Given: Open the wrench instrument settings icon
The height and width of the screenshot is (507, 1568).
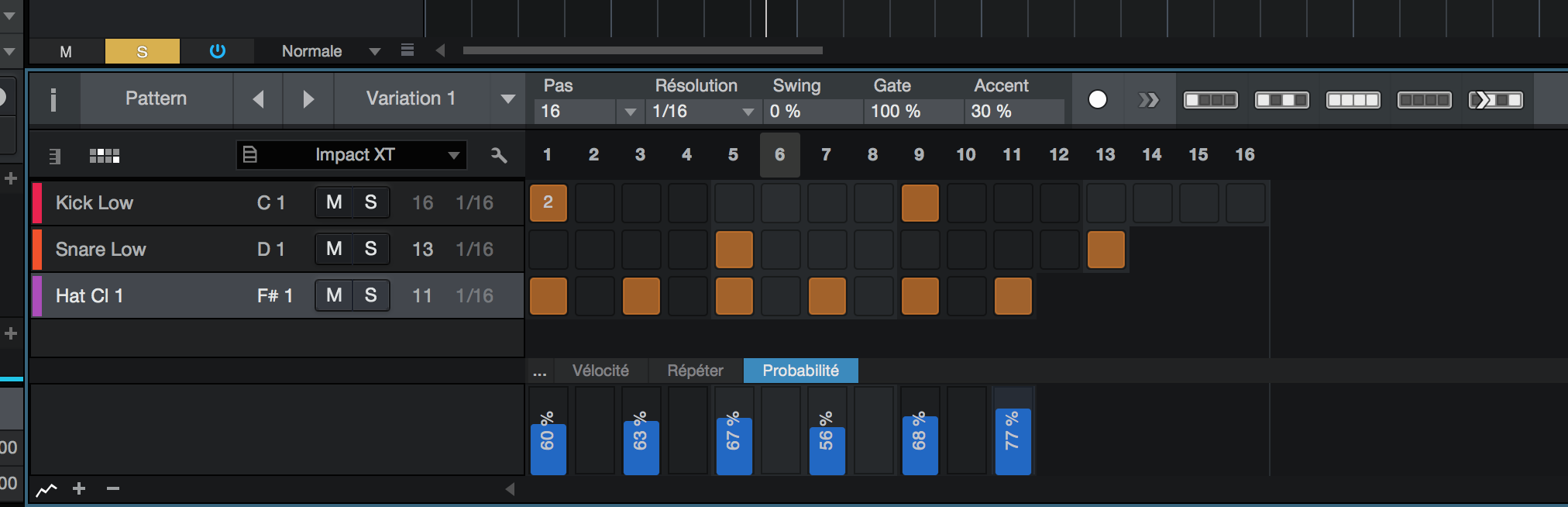Looking at the screenshot, I should 499,155.
